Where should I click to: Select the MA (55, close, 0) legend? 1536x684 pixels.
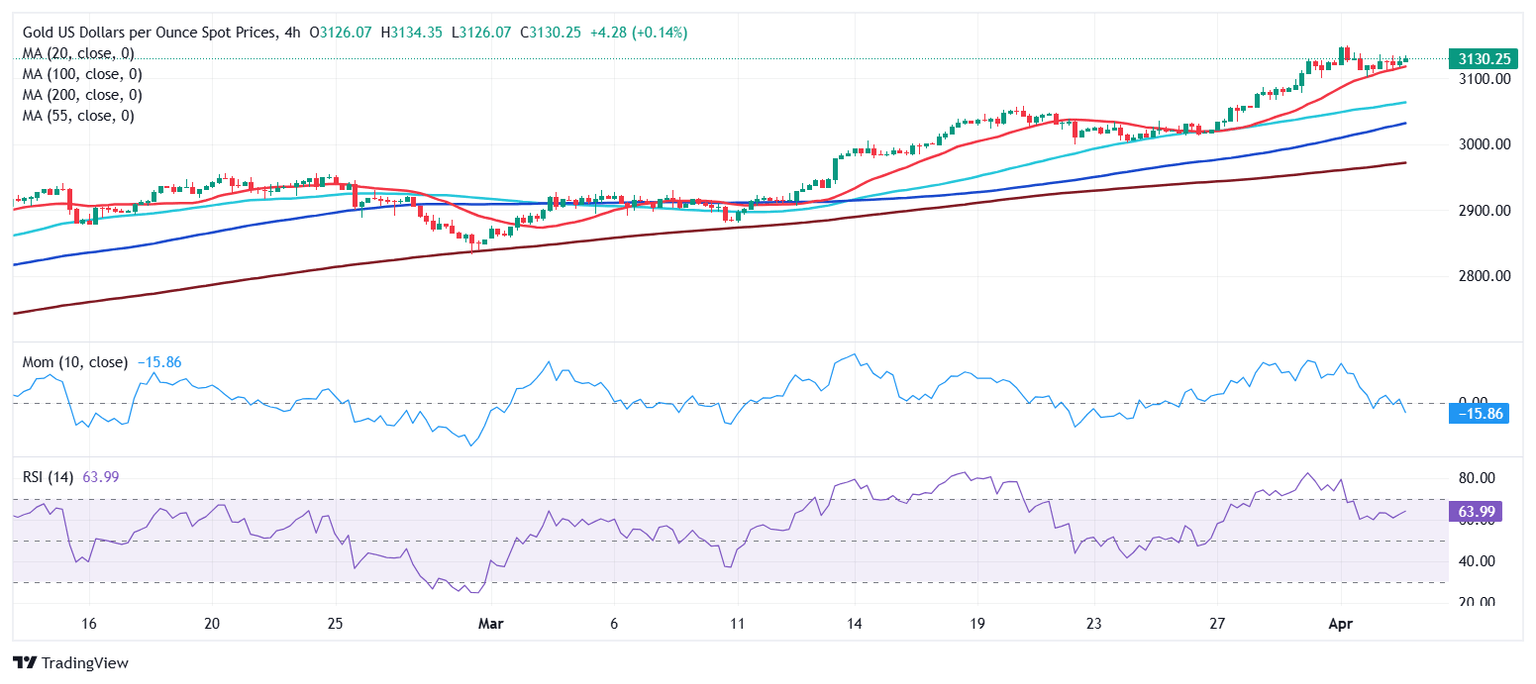(x=78, y=116)
